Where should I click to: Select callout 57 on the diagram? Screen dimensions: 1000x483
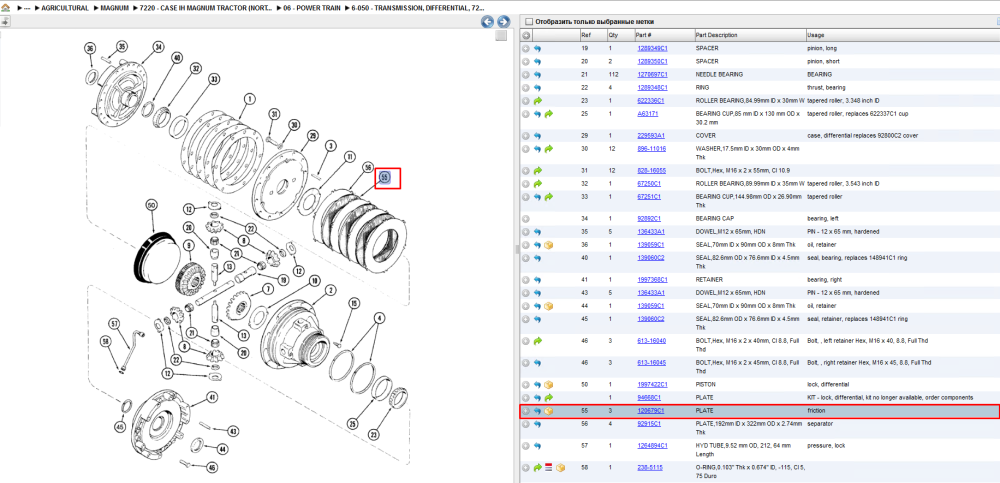coord(115,323)
